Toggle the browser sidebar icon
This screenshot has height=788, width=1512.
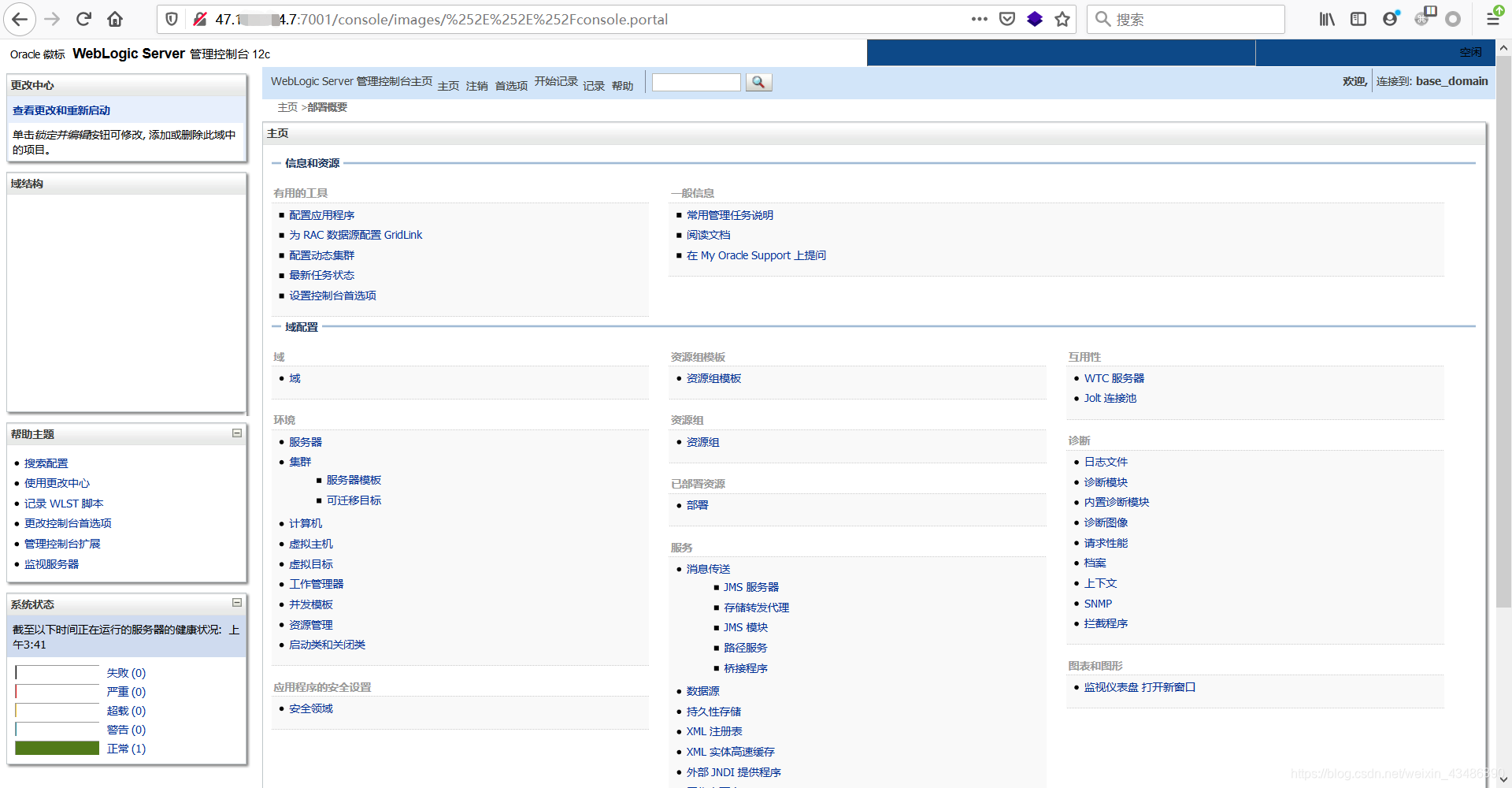1358,19
